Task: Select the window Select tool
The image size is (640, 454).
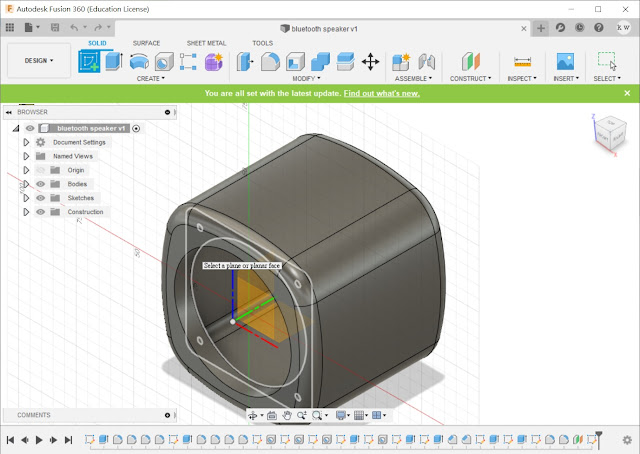Action: (607, 62)
